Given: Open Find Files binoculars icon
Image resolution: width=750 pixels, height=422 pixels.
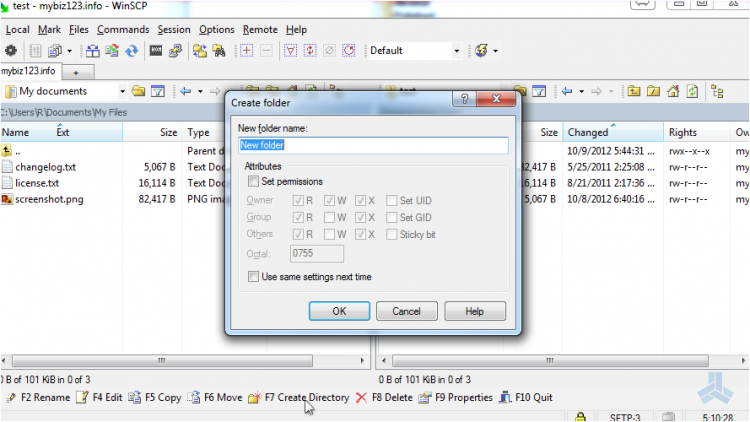Looking at the screenshot, I should pos(219,50).
